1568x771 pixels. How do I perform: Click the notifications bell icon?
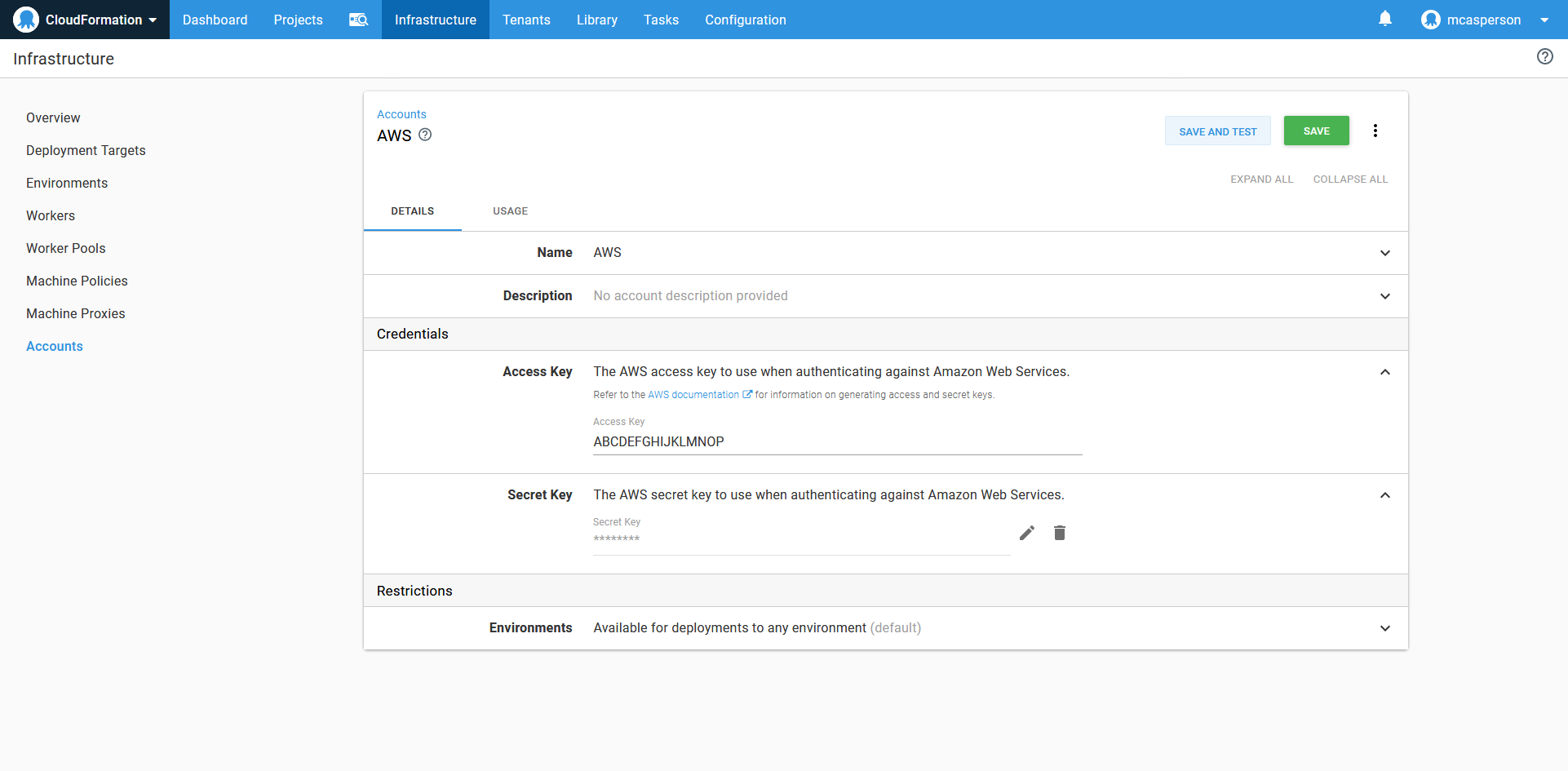(x=1384, y=19)
